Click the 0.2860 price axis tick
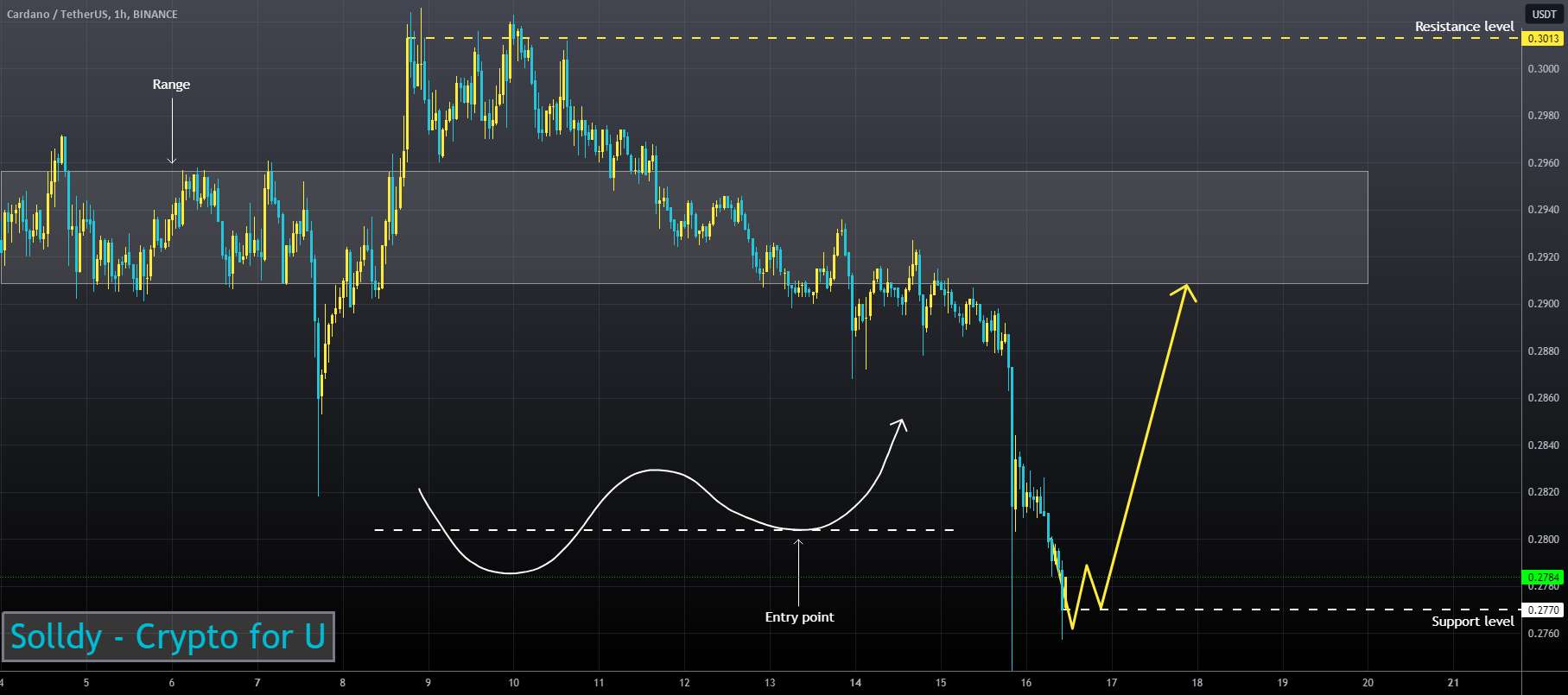Viewport: 1568px width, 695px height. point(1543,398)
